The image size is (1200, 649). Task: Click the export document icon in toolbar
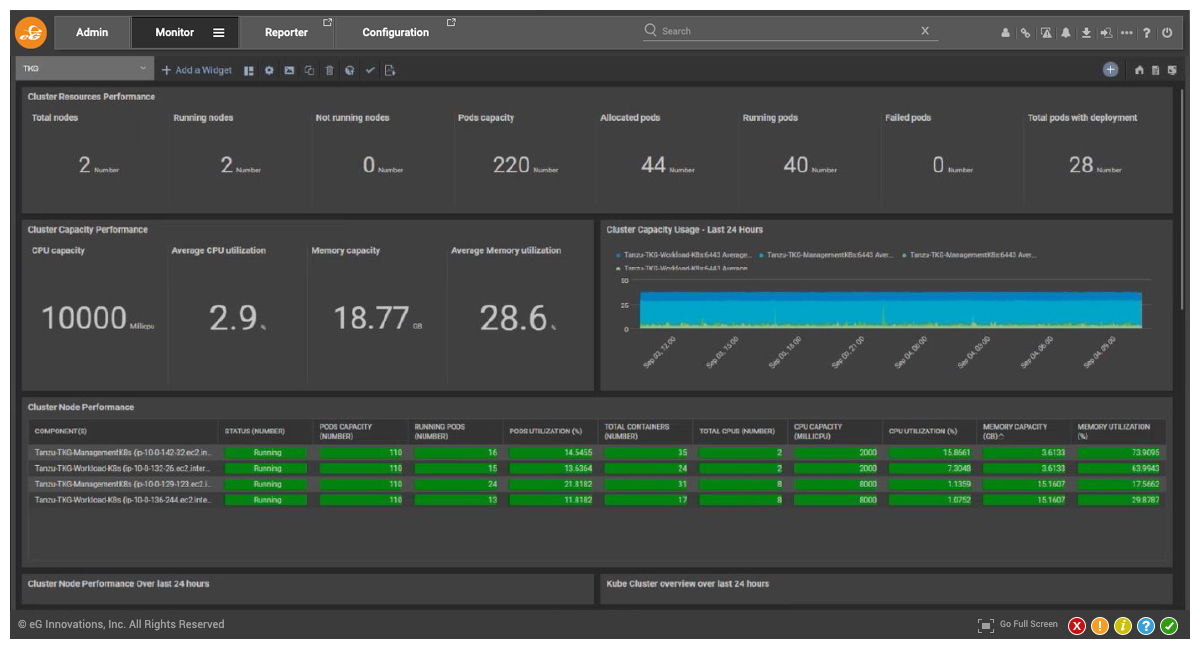[x=390, y=70]
